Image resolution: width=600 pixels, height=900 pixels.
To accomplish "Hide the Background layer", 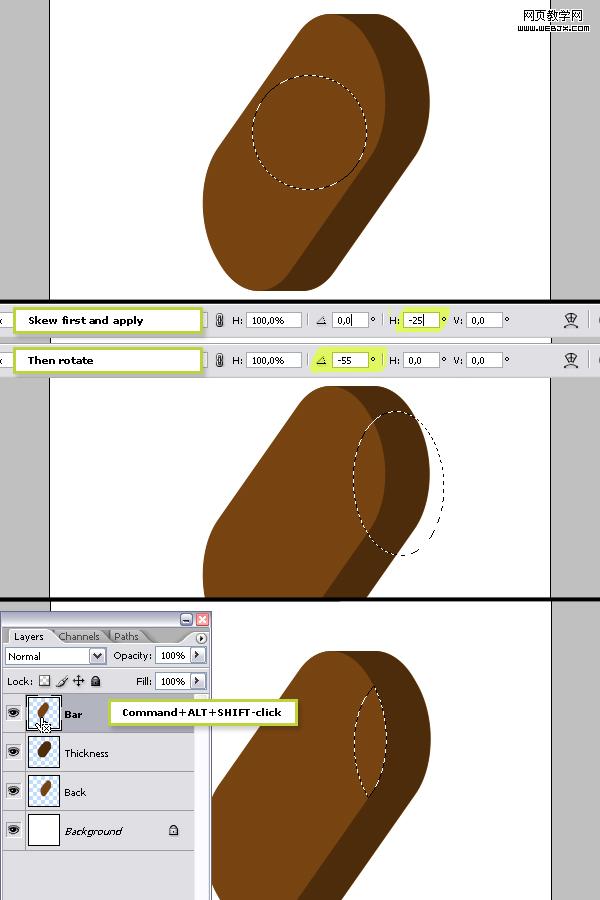I will [x=13, y=830].
